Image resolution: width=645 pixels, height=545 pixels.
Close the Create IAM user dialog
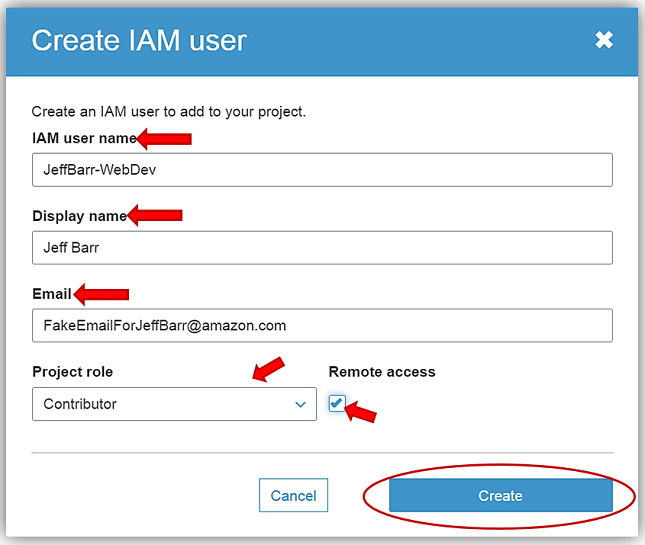604,40
